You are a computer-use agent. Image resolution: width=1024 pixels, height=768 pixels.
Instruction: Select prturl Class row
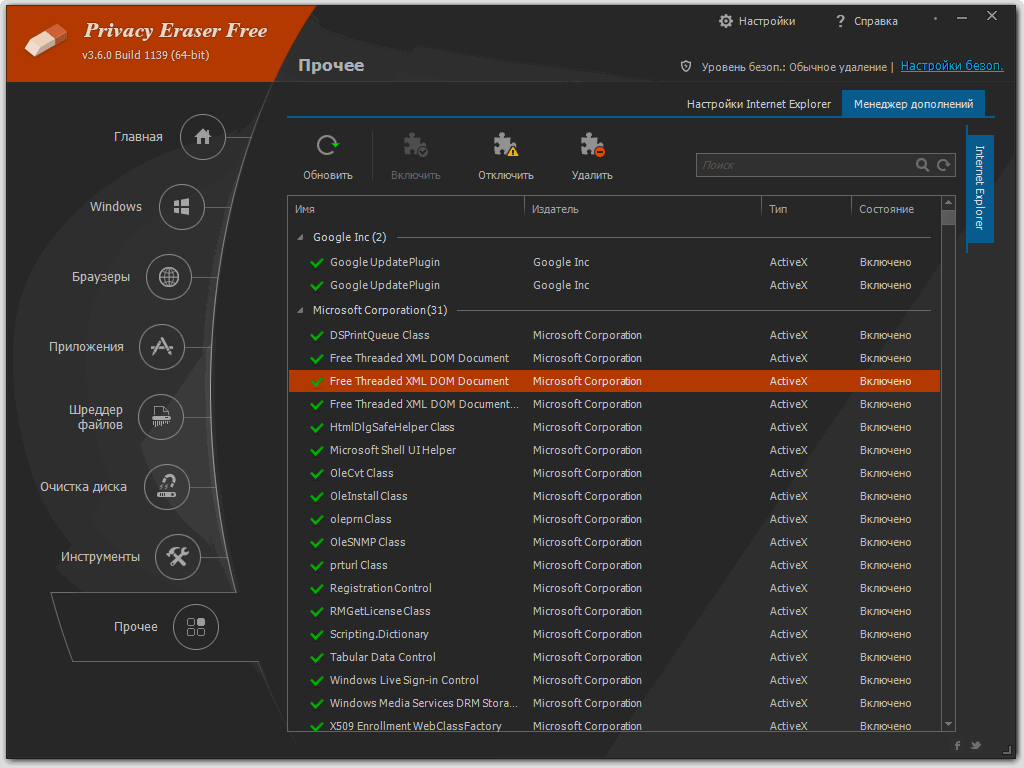tap(614, 565)
